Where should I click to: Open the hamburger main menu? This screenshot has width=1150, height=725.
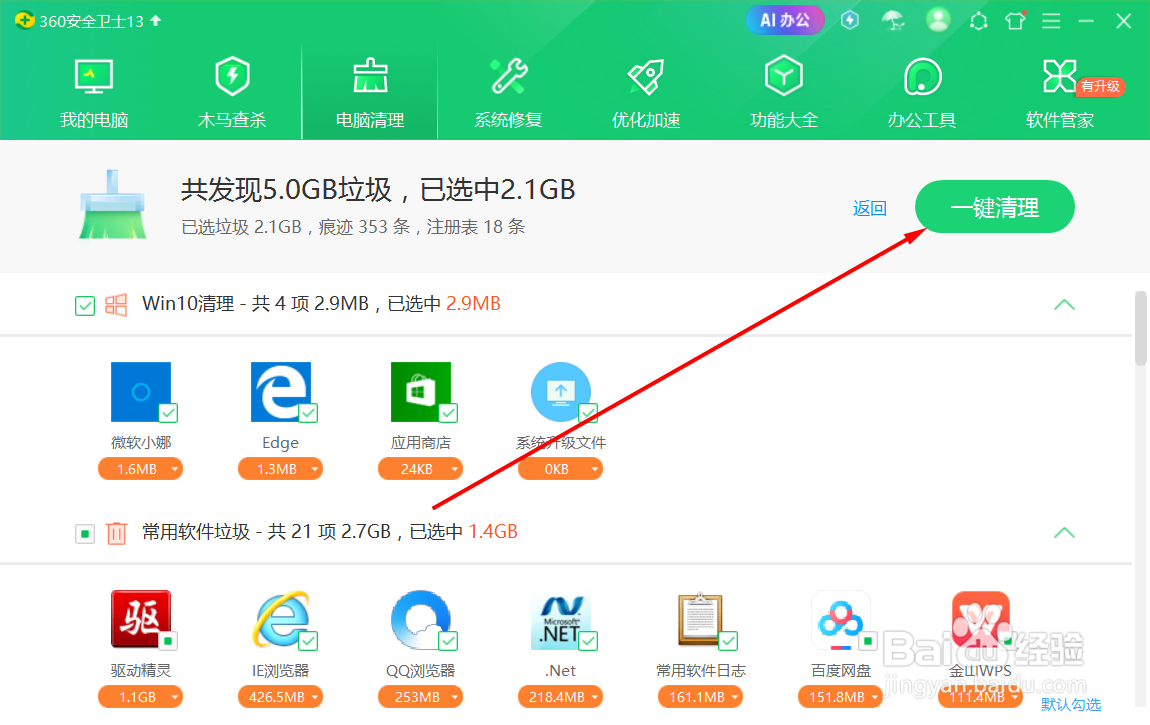pos(1051,20)
